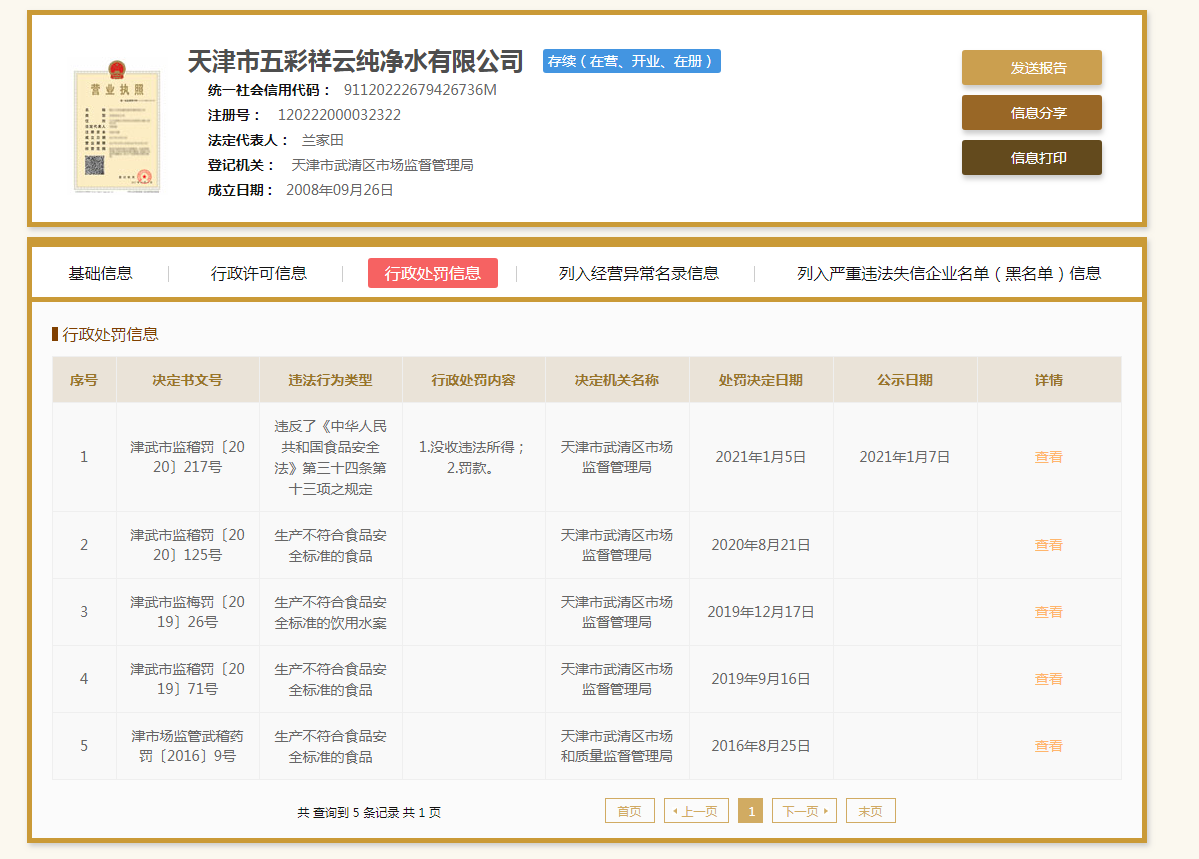Click document number 津市场监管武稽药罚〔2016〕9号
1199x859 pixels.
(x=187, y=746)
